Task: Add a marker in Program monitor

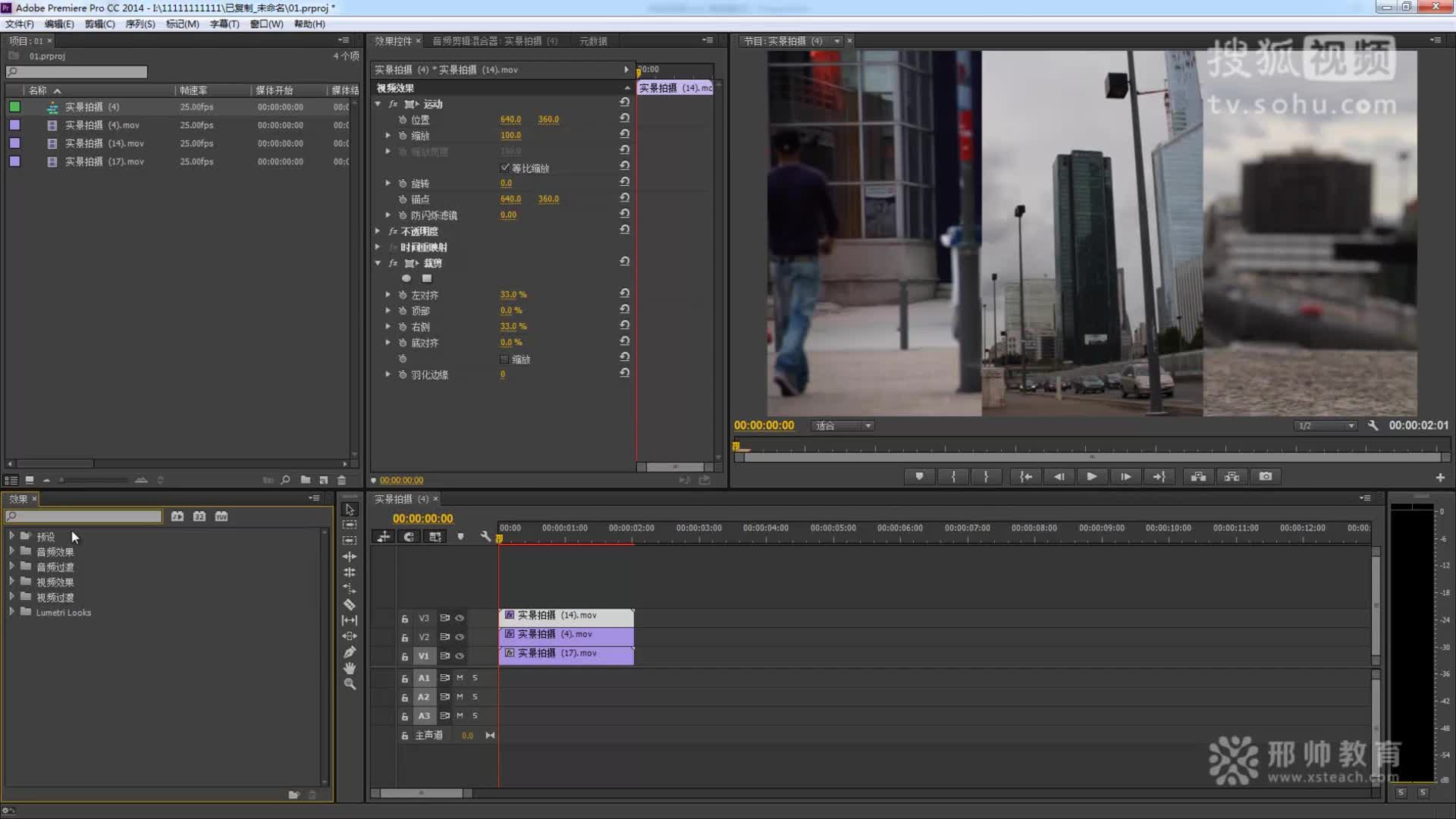Action: (919, 477)
